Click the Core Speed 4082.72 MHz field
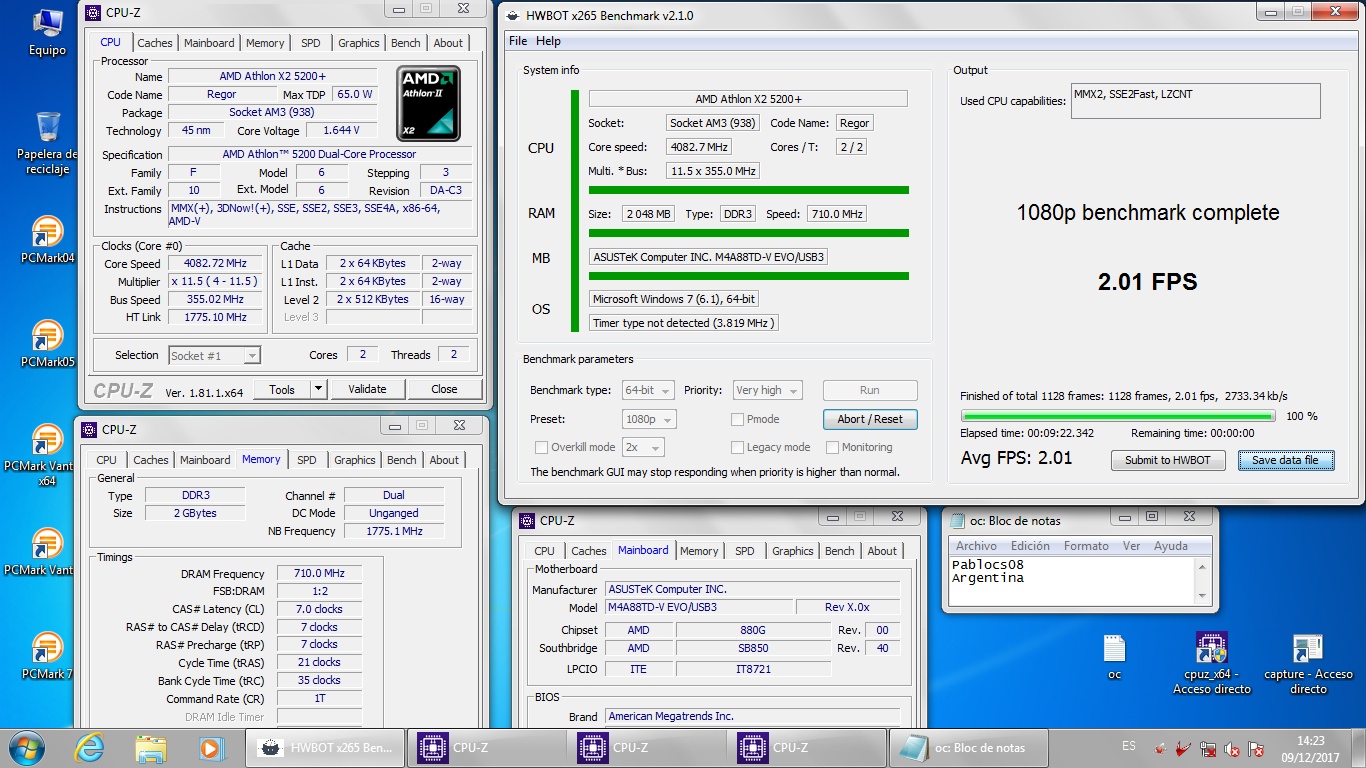1366x768 pixels. [214, 263]
